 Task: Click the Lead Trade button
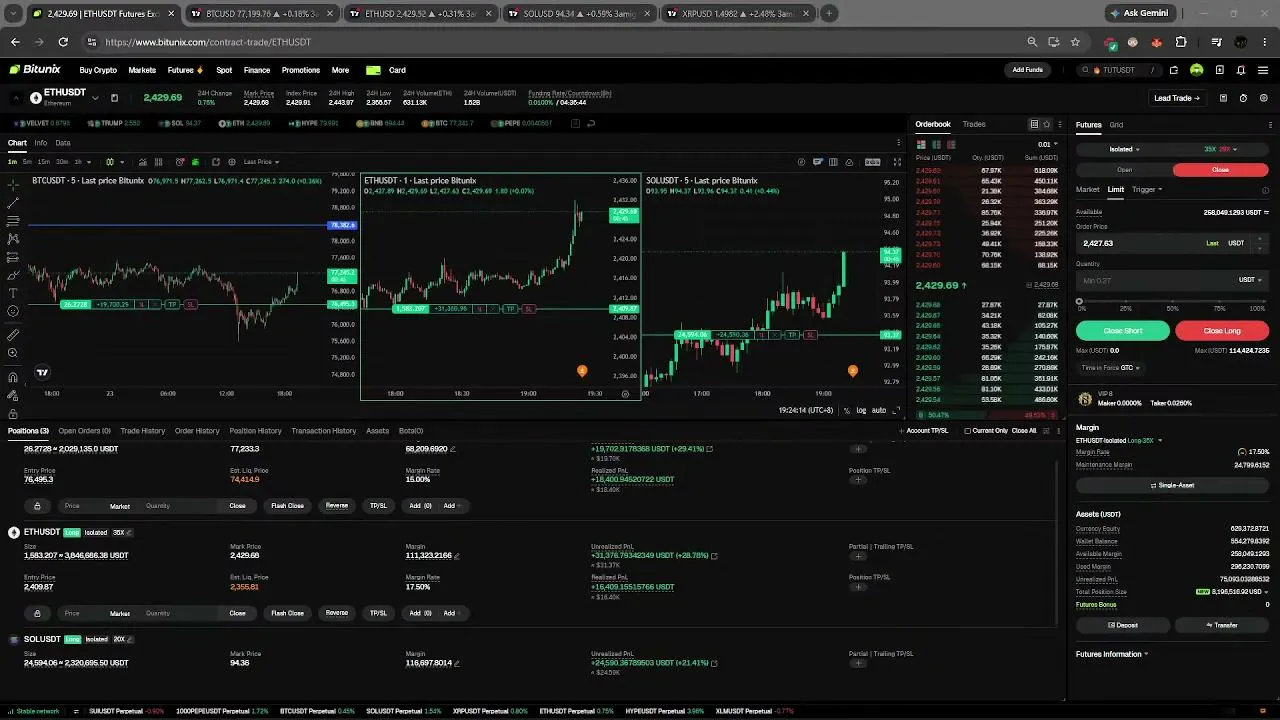pos(1177,98)
